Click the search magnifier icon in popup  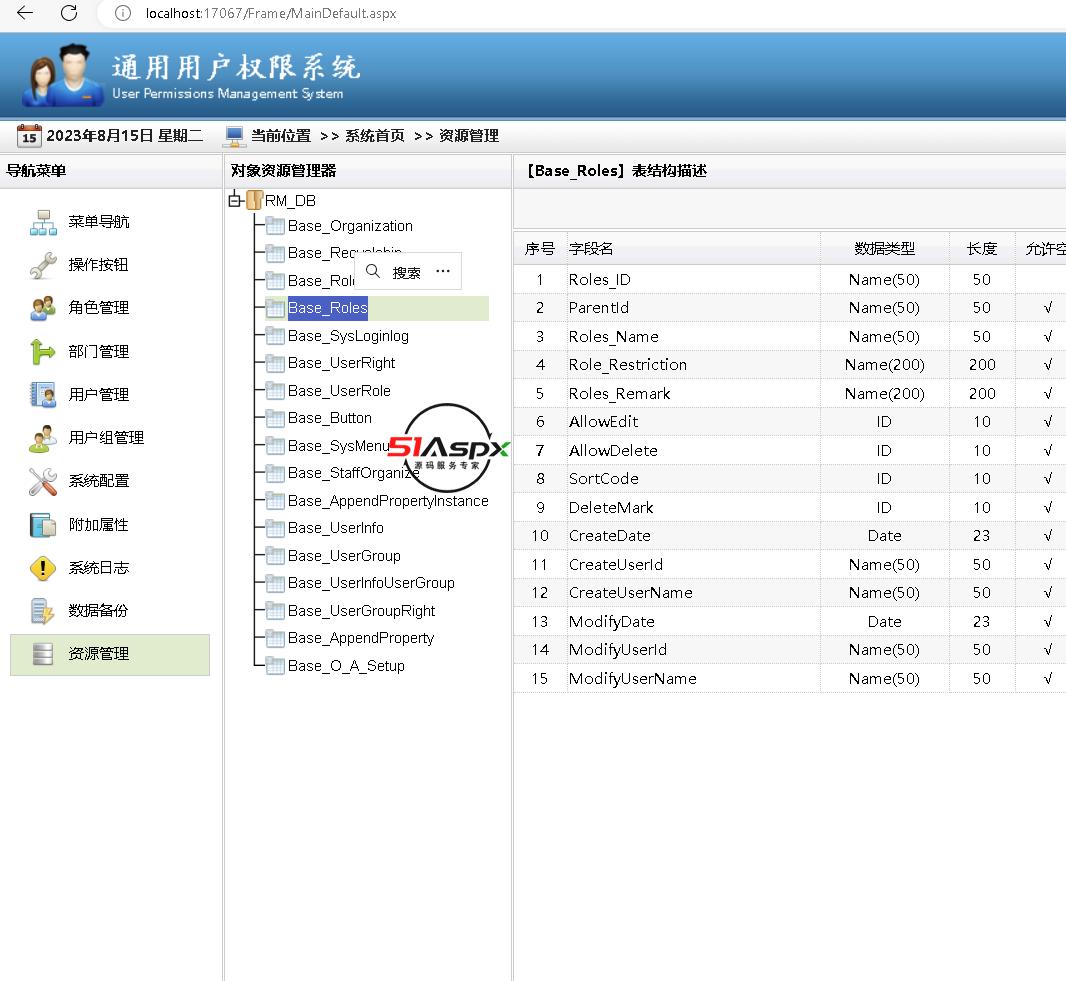(x=373, y=271)
